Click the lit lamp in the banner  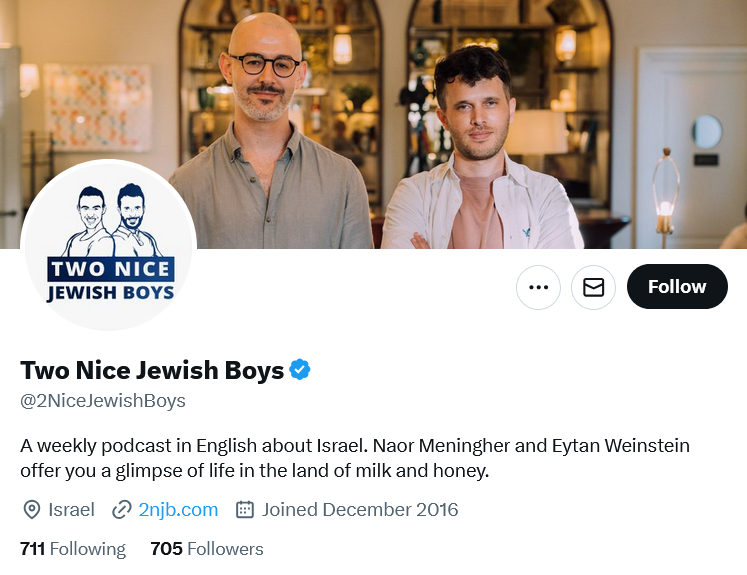pyautogui.click(x=665, y=195)
